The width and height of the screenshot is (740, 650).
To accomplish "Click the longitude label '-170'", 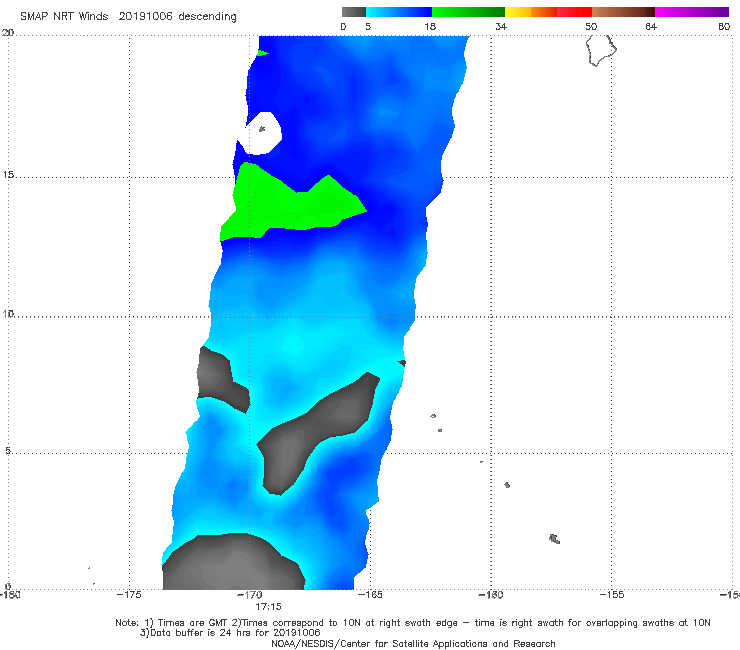I will pos(249,595).
